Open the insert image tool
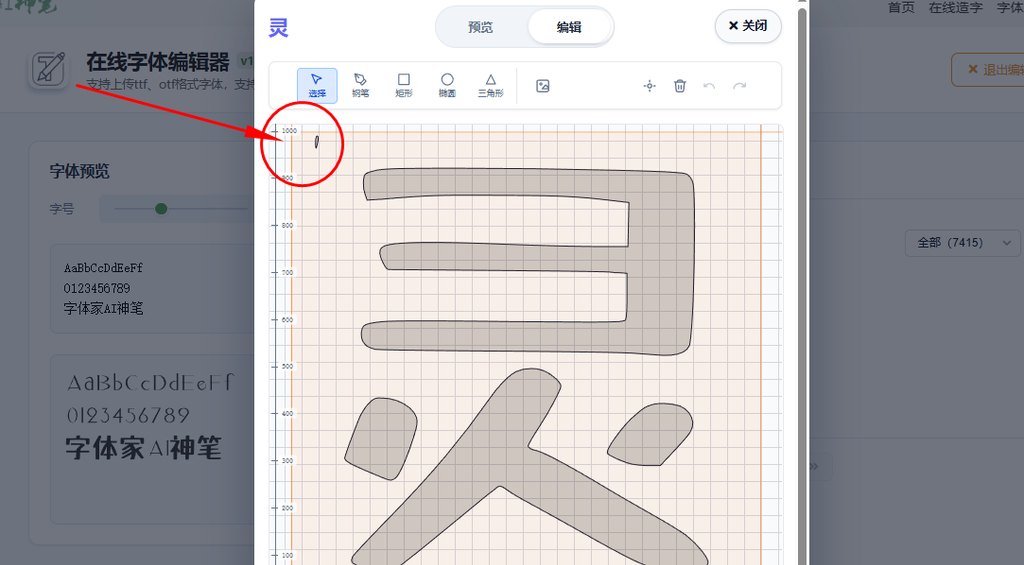The width and height of the screenshot is (1024, 565). pyautogui.click(x=543, y=86)
